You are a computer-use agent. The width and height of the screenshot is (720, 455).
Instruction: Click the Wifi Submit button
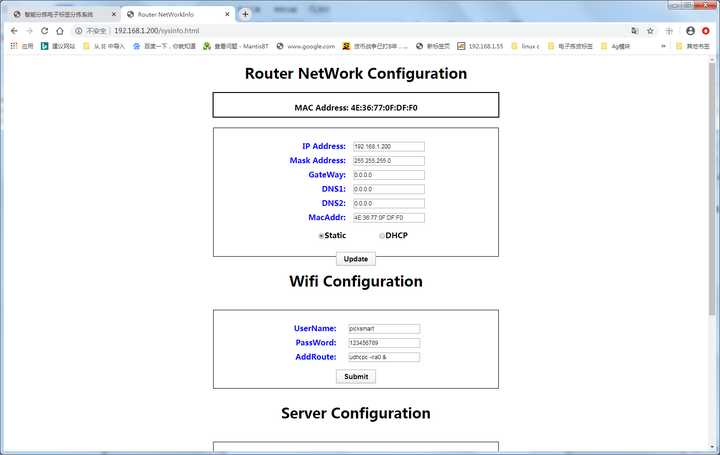pos(356,376)
